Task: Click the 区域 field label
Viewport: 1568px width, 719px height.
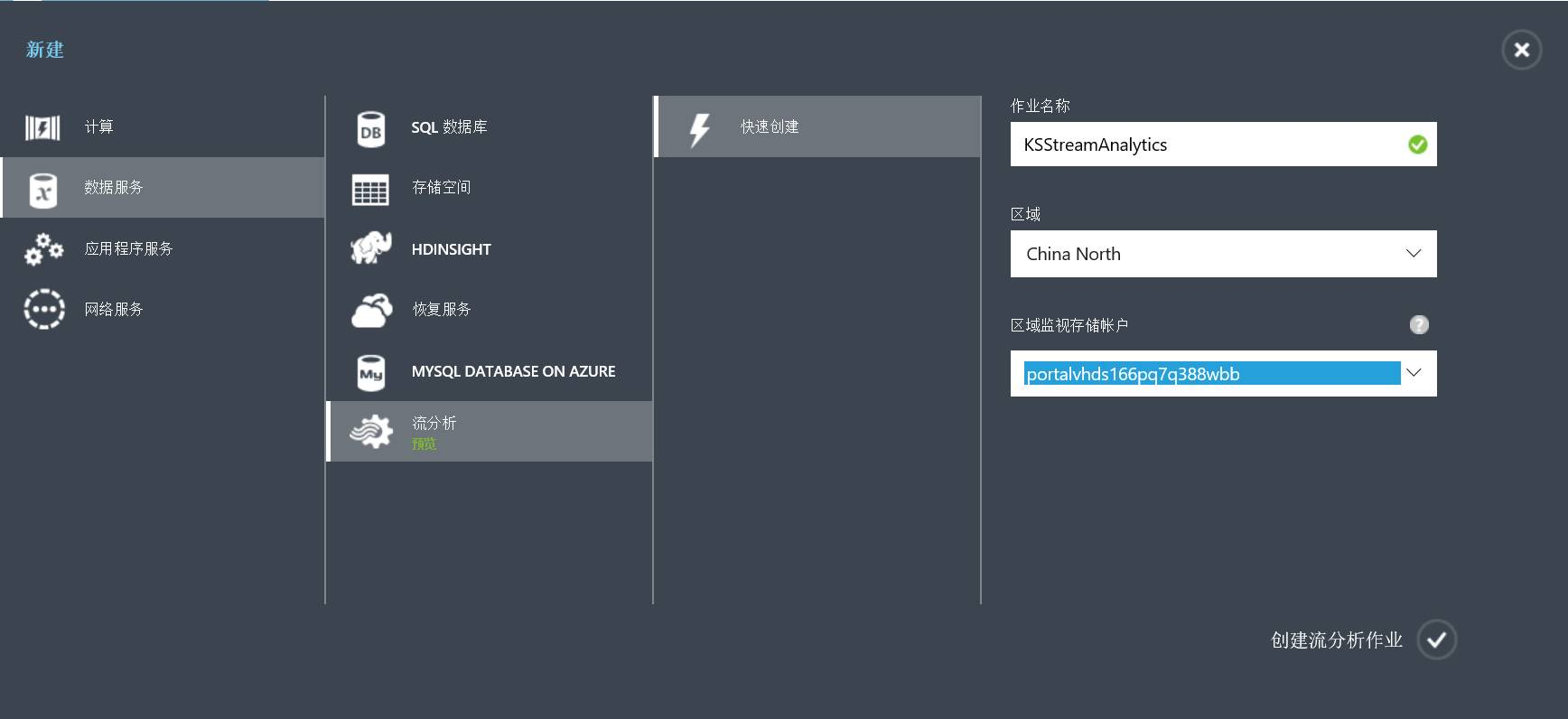Action: [x=1025, y=214]
